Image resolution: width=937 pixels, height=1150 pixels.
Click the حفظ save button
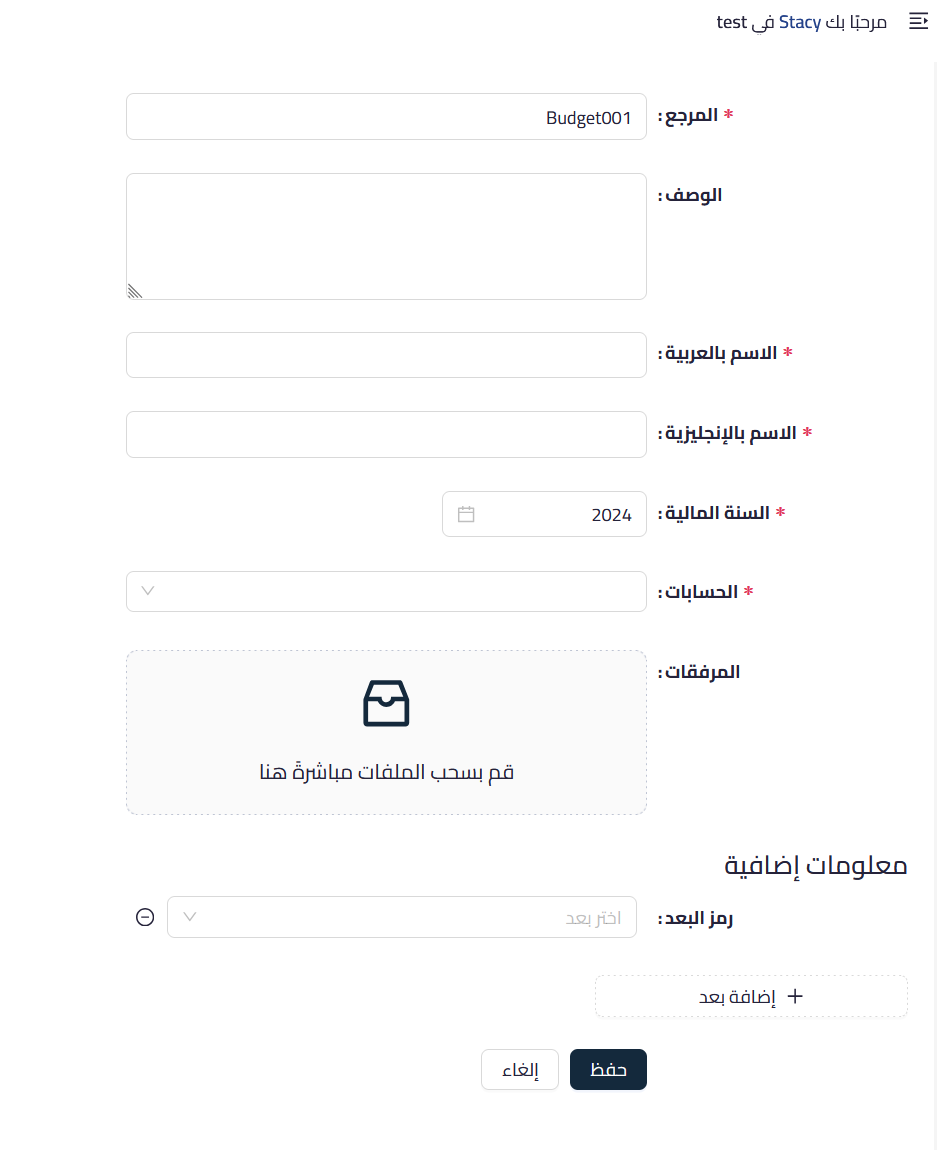tap(608, 1069)
